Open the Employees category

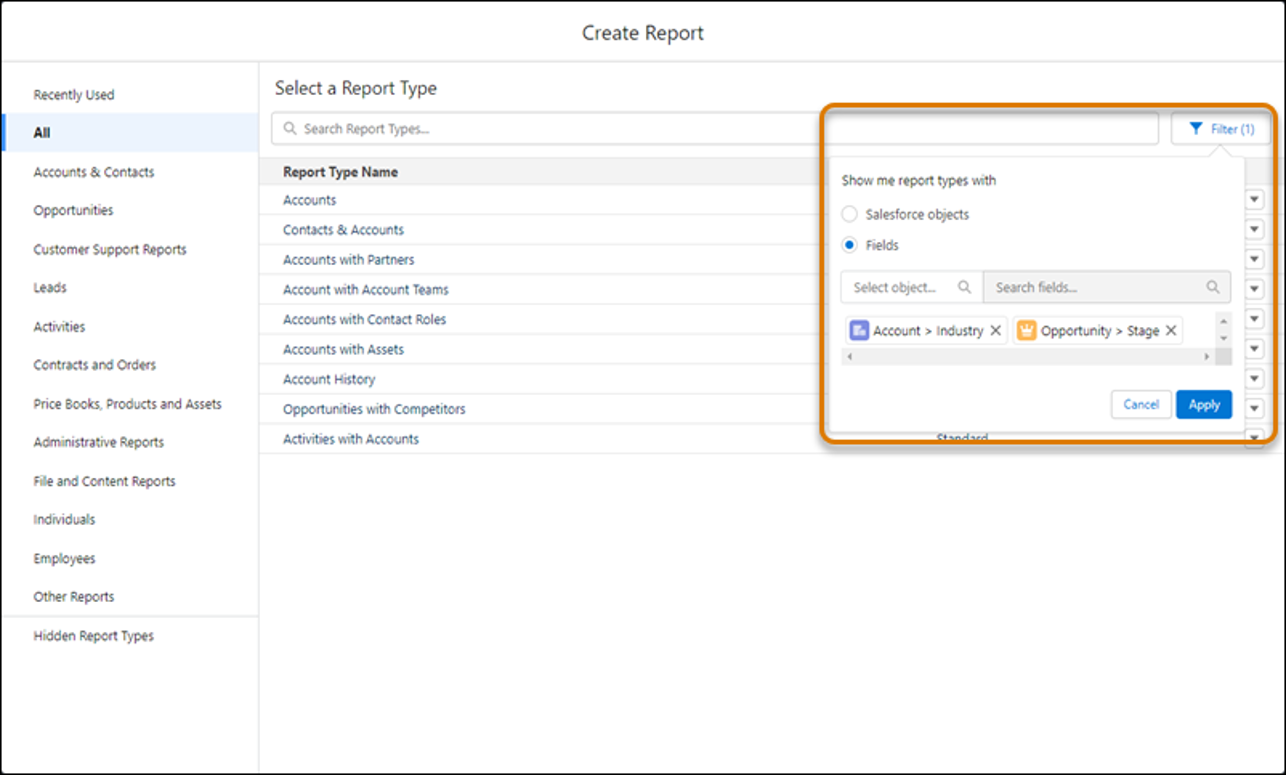(x=64, y=559)
